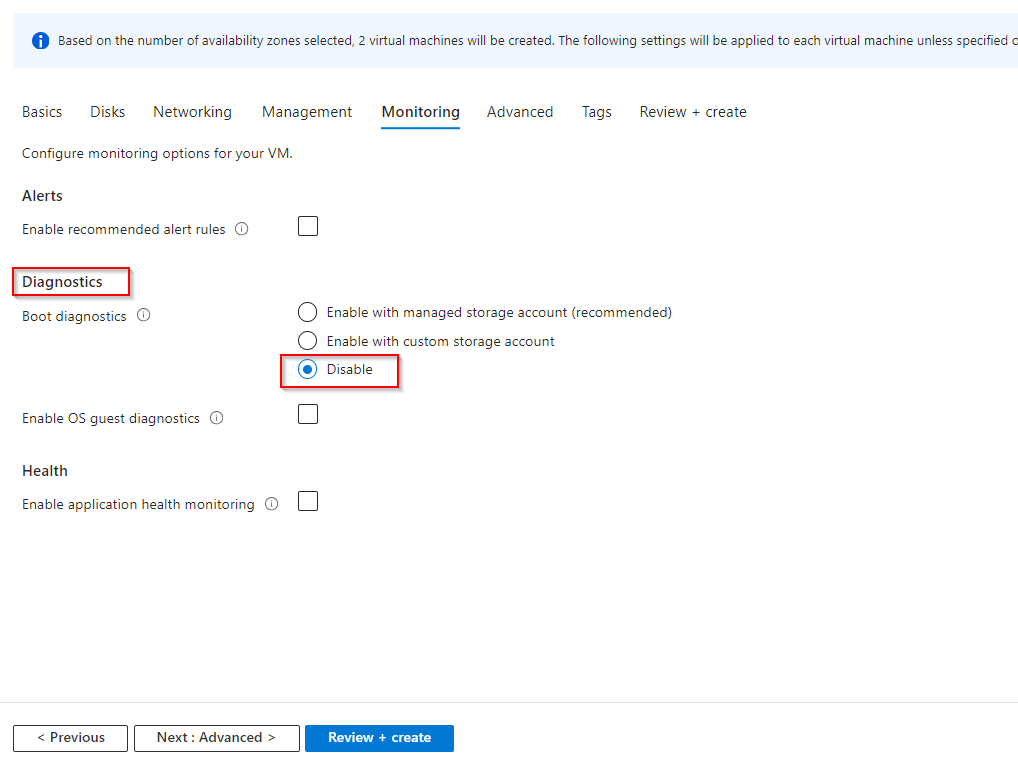Go to the Networking tab
Viewport: 1018px width, 775px height.
tap(192, 112)
